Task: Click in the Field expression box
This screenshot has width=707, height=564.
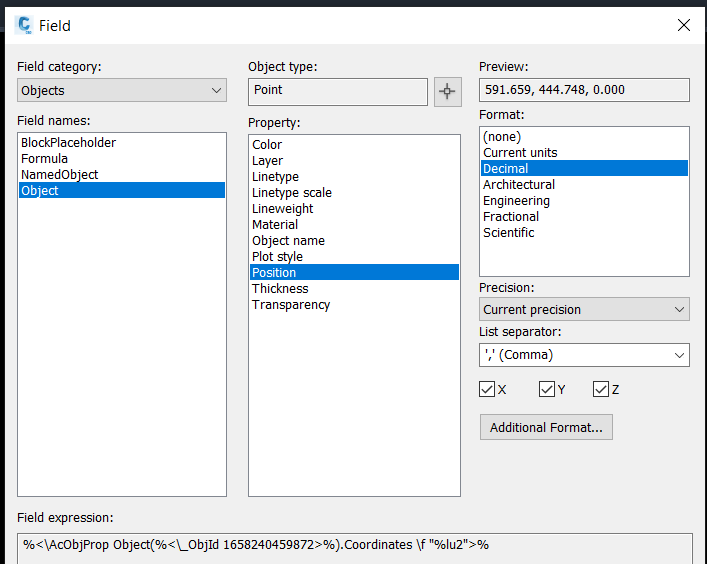Action: 354,548
